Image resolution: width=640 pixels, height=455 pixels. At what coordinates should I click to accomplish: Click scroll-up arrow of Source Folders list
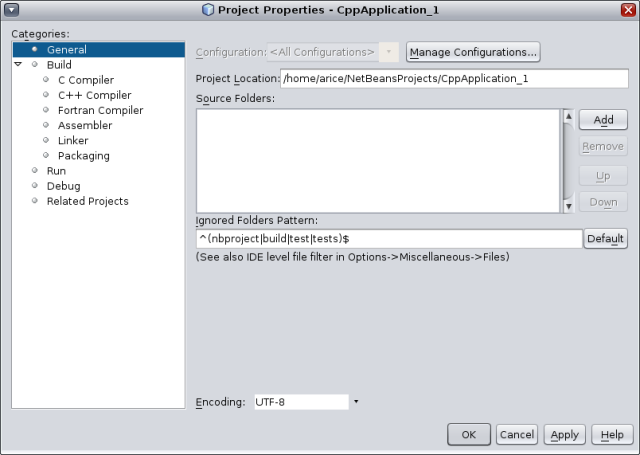coord(568,117)
